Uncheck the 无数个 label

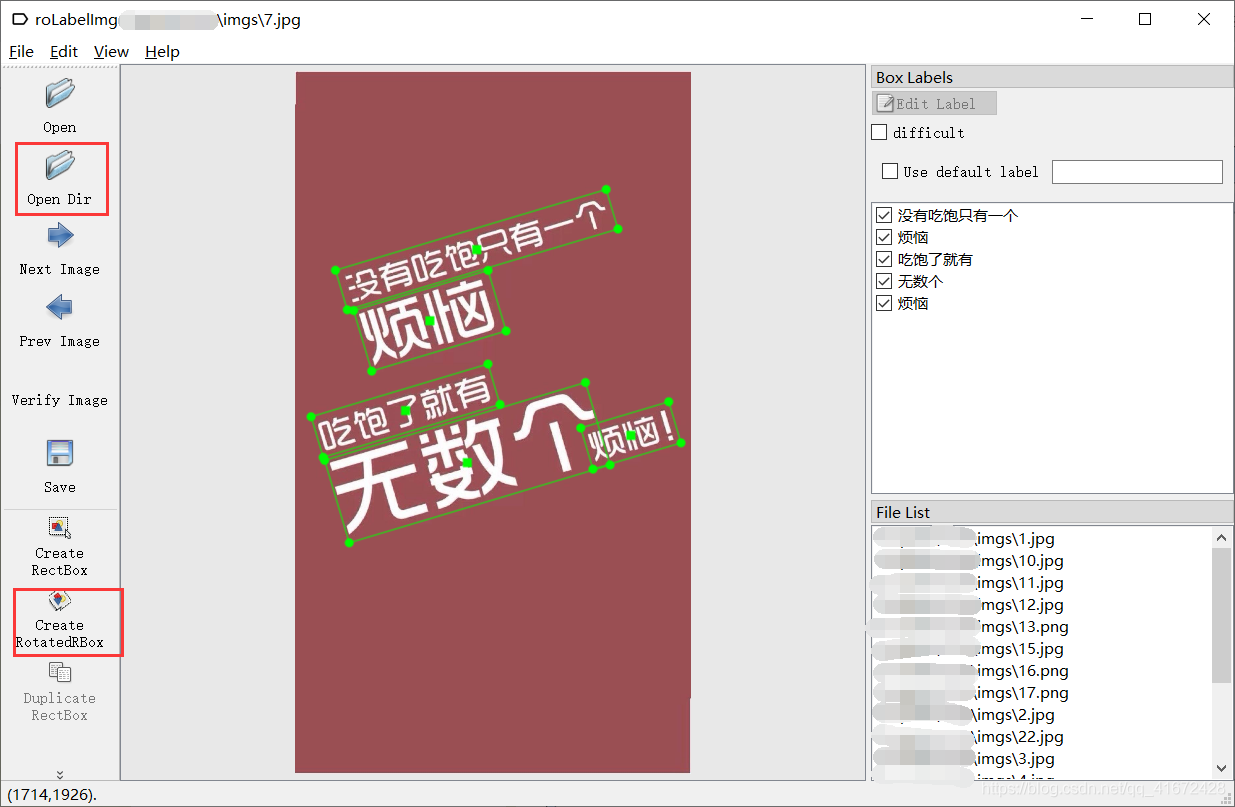(883, 281)
